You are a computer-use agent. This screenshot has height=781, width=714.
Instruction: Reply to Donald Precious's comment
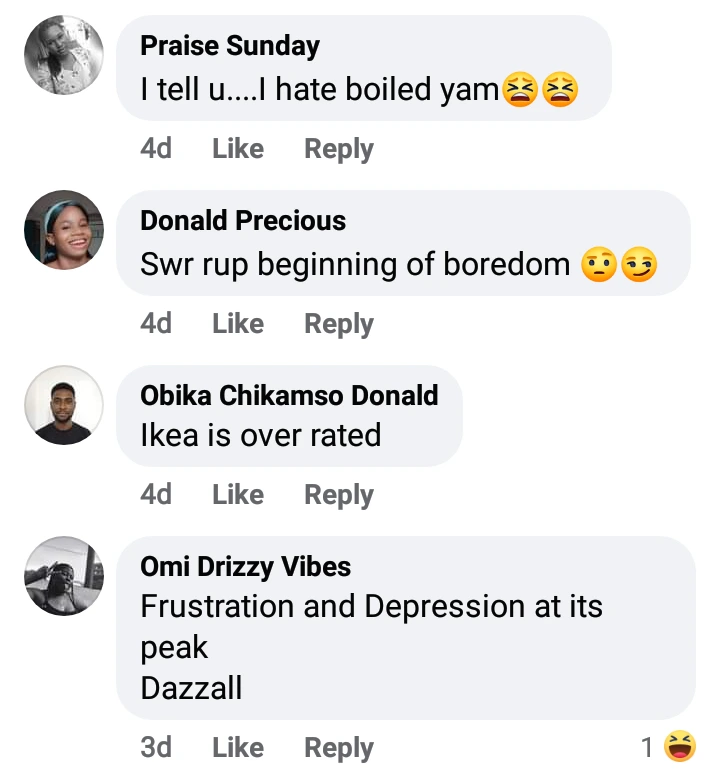339,324
